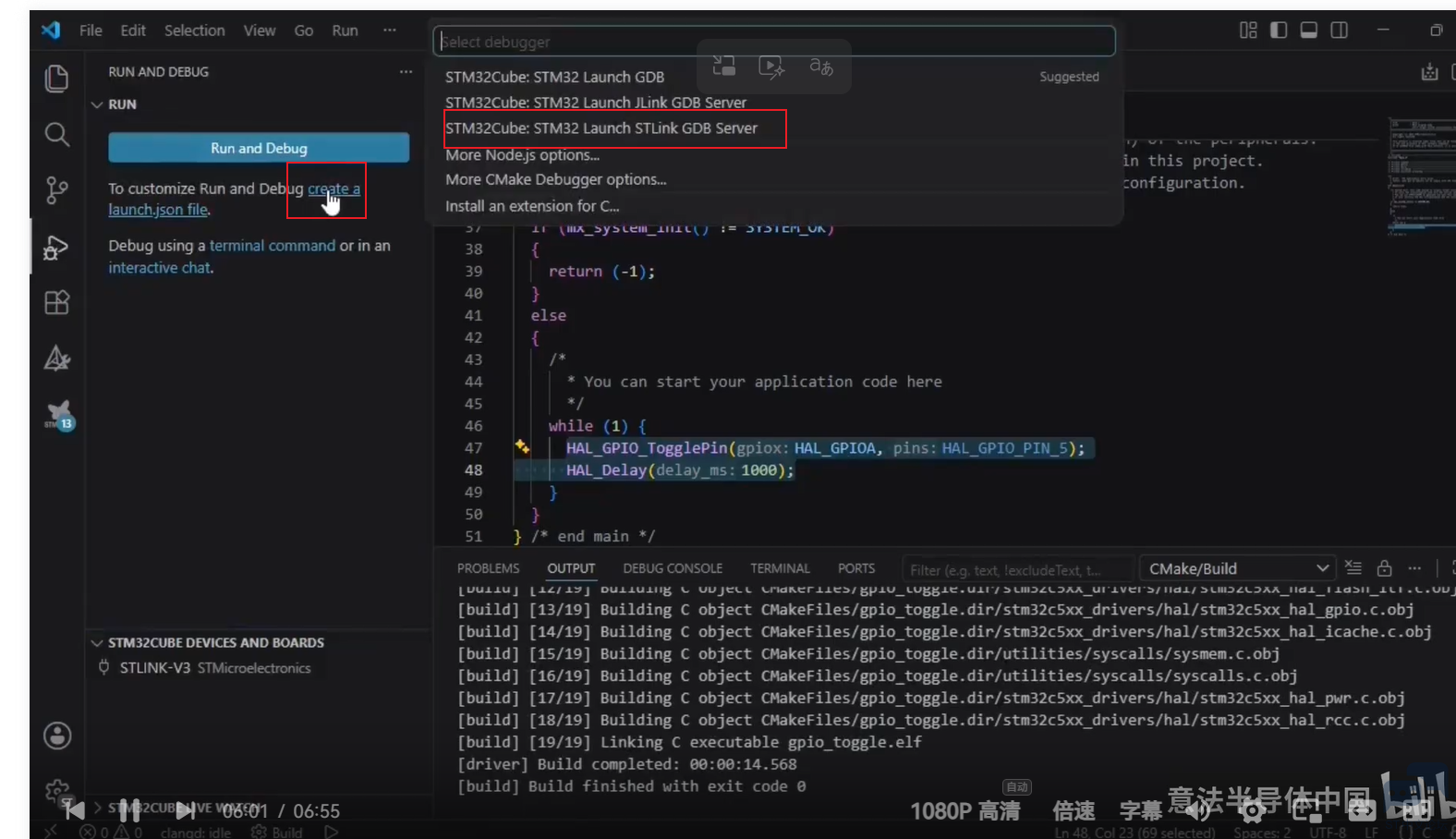Screen dimensions: 1456x839
Task: Select 'More CMake Debugger options...'
Action: 775,180
